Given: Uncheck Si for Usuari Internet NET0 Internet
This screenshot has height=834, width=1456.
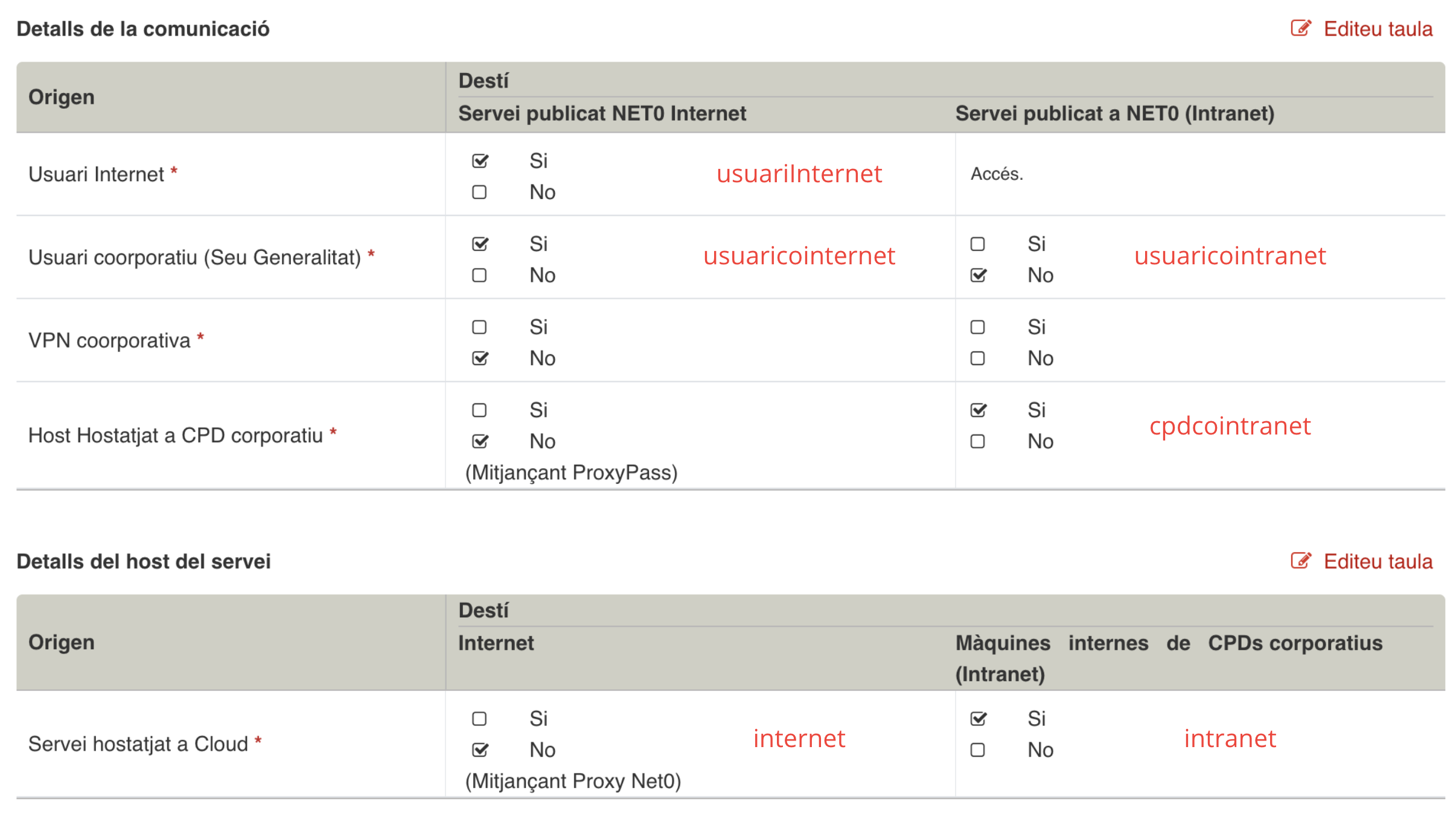Looking at the screenshot, I should coord(480,161).
